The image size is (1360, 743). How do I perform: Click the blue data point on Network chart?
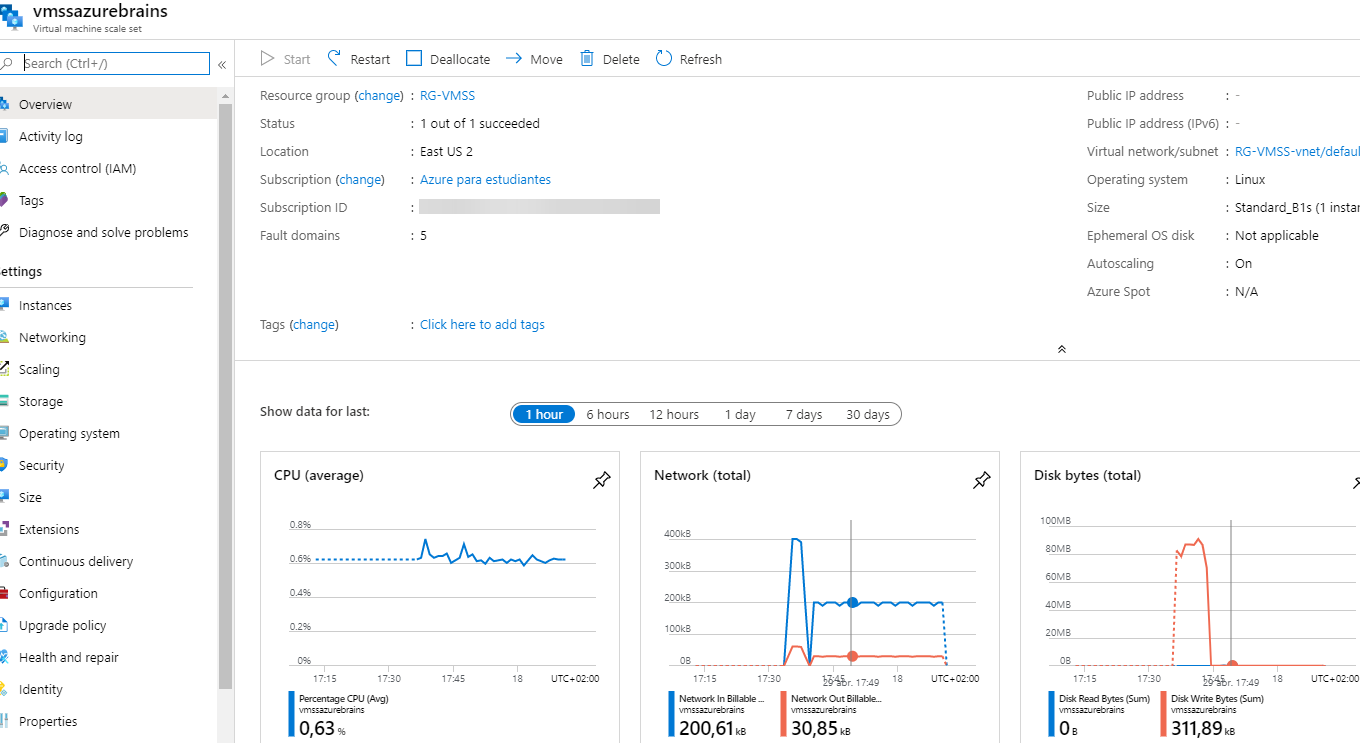coord(852,602)
